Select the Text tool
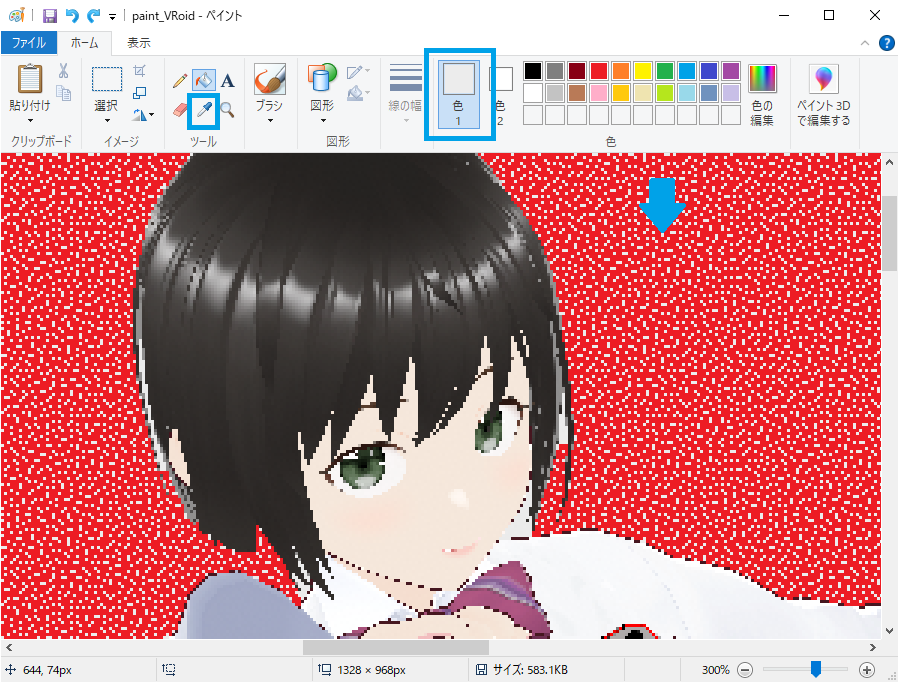The image size is (899, 683). [228, 80]
